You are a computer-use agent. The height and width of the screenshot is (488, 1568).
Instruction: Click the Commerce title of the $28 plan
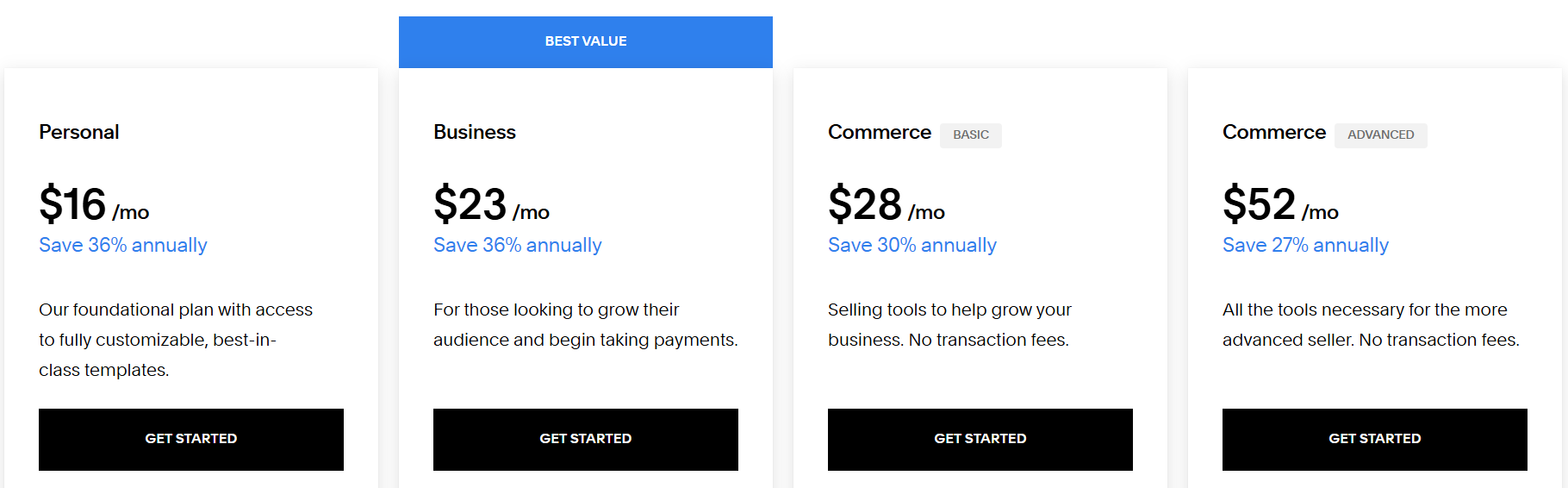tap(880, 132)
